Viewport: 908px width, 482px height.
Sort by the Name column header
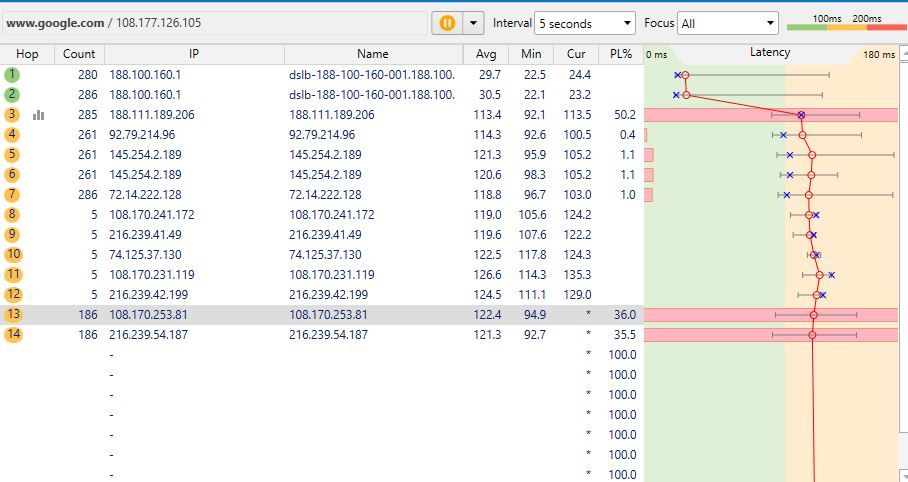(x=373, y=54)
